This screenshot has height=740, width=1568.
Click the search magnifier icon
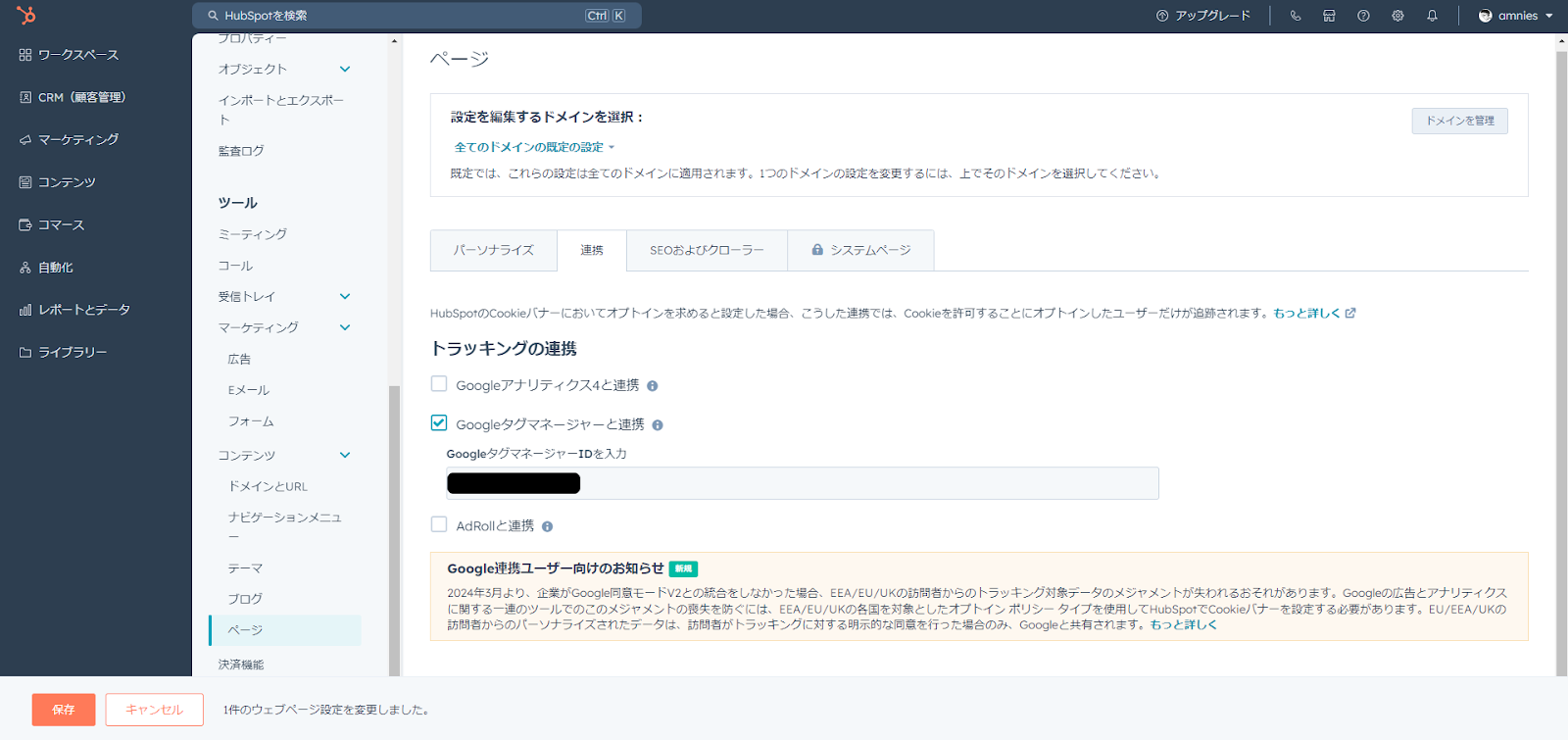[213, 16]
